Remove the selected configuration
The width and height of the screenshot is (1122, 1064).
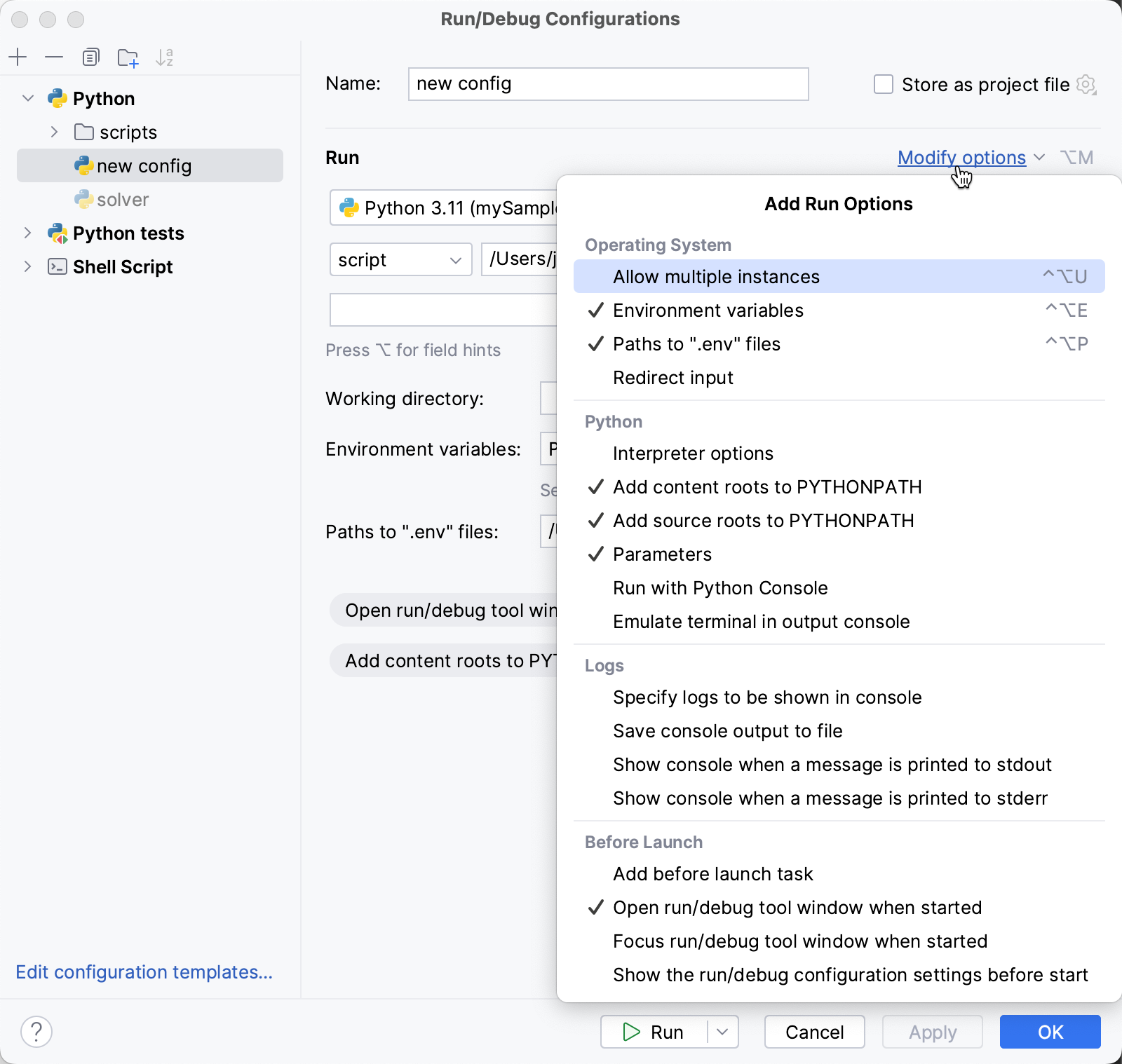tap(54, 57)
